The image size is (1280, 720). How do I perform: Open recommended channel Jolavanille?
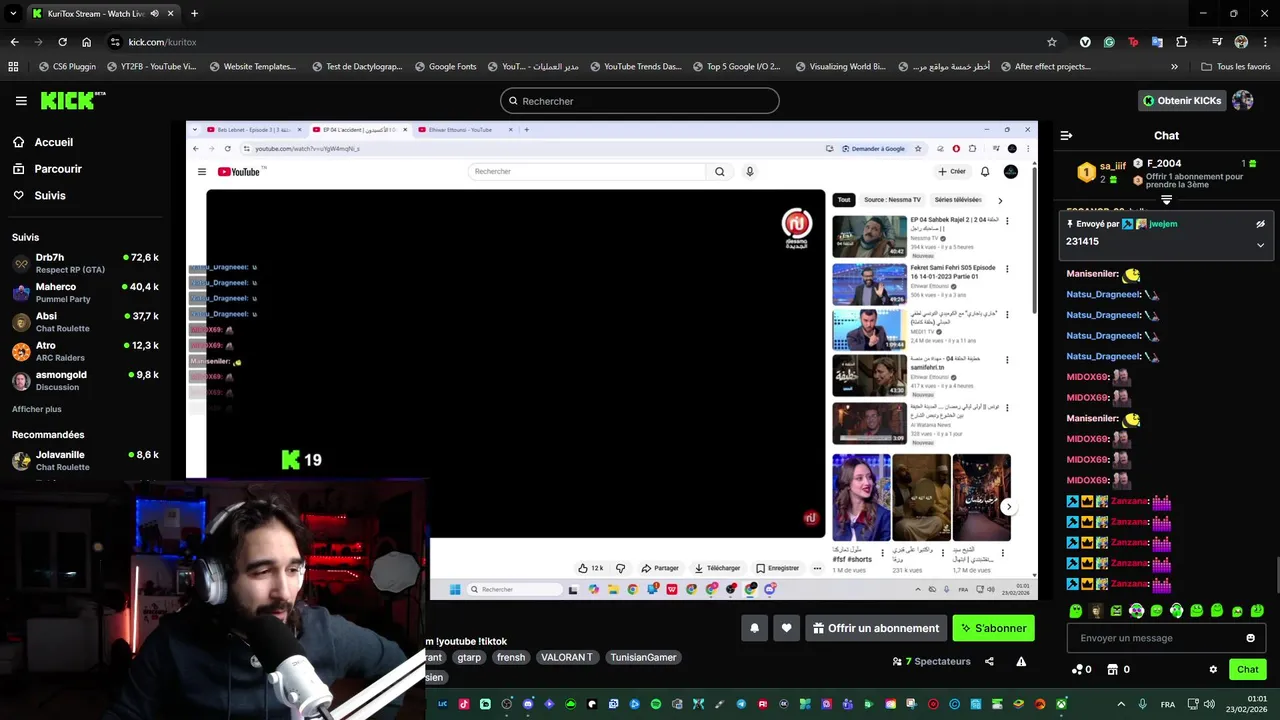tap(86, 460)
